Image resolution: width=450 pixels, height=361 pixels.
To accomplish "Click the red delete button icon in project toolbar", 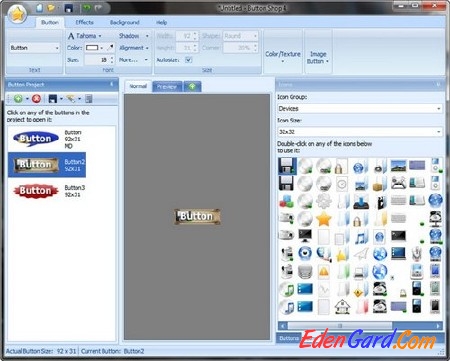I will (36, 98).
